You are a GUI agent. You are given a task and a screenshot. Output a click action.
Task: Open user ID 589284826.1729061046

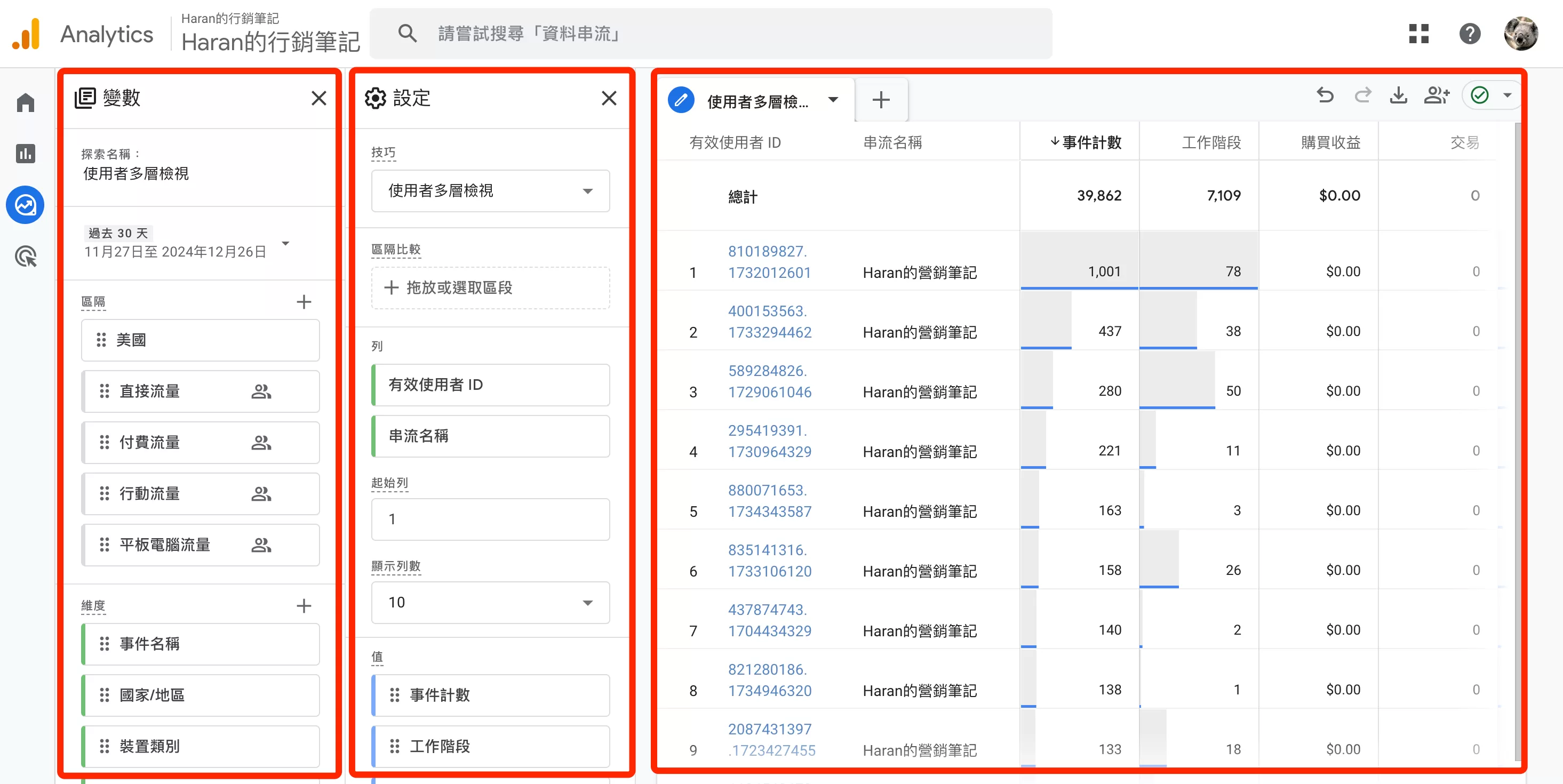coord(769,381)
